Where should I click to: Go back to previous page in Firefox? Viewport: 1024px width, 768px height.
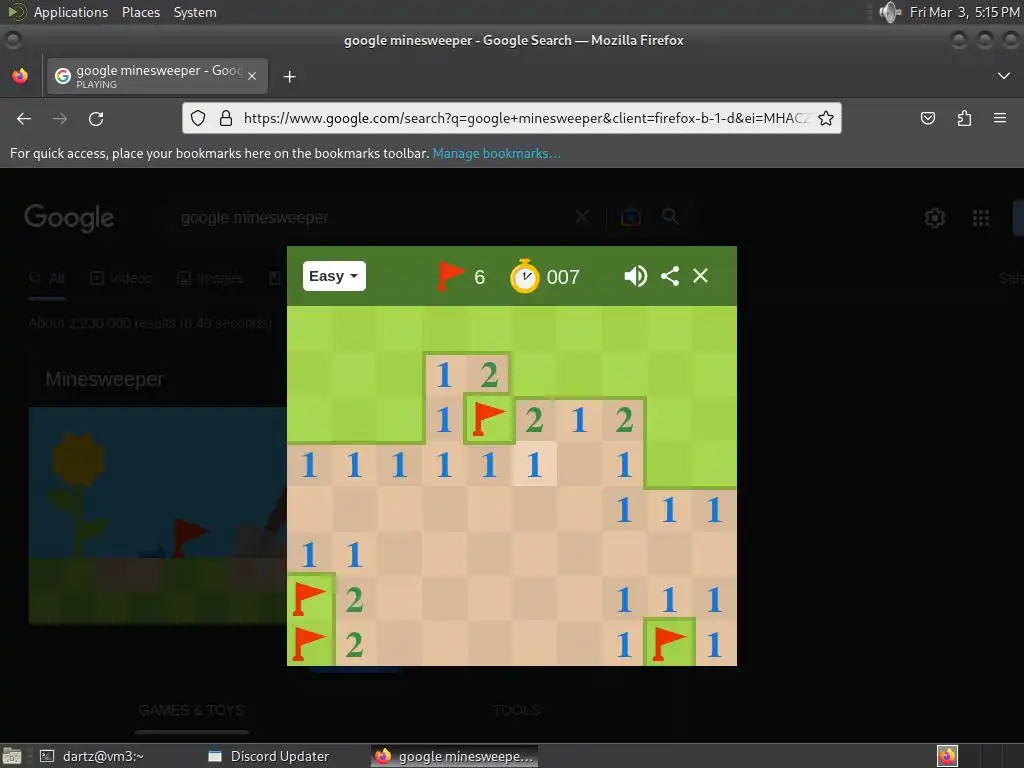tap(24, 119)
